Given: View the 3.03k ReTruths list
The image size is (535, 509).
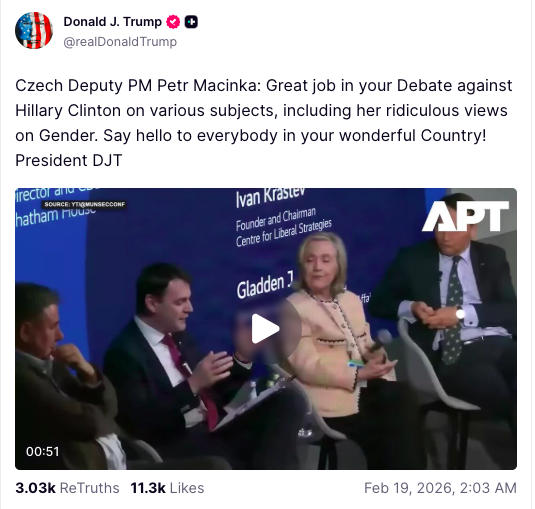Looking at the screenshot, I should (x=67, y=488).
